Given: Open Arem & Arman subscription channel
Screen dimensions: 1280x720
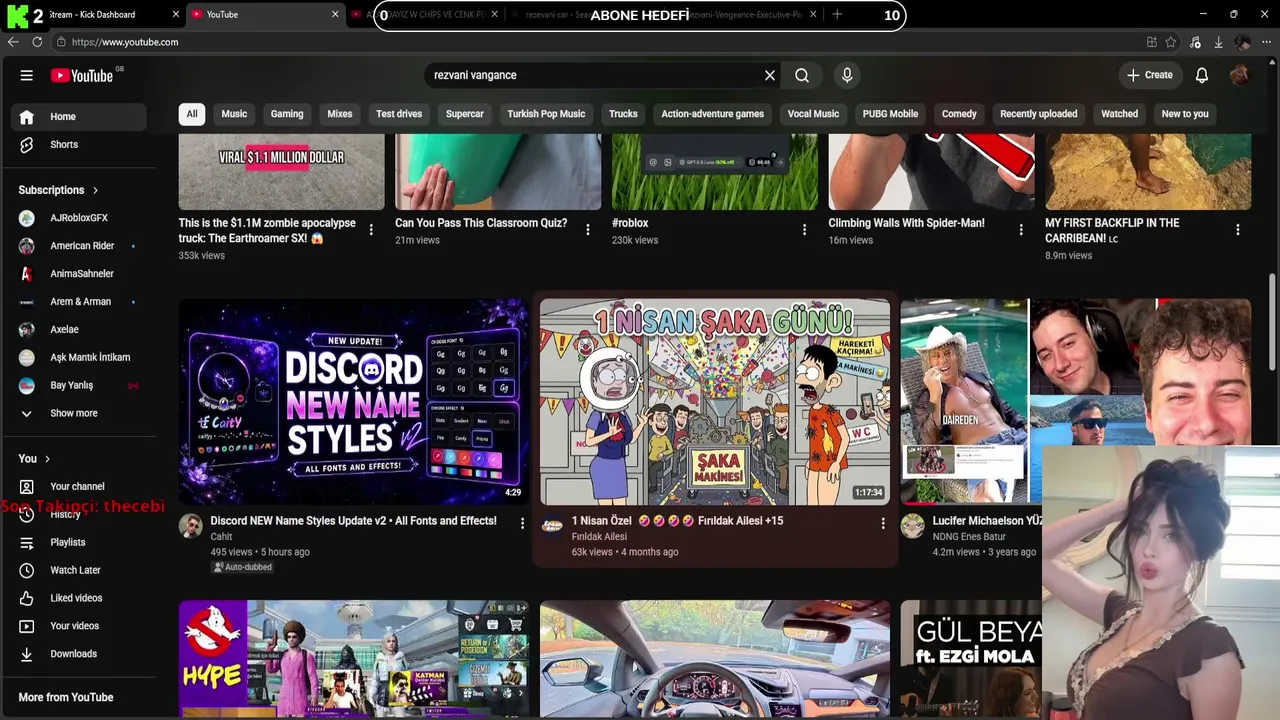Looking at the screenshot, I should [80, 302].
